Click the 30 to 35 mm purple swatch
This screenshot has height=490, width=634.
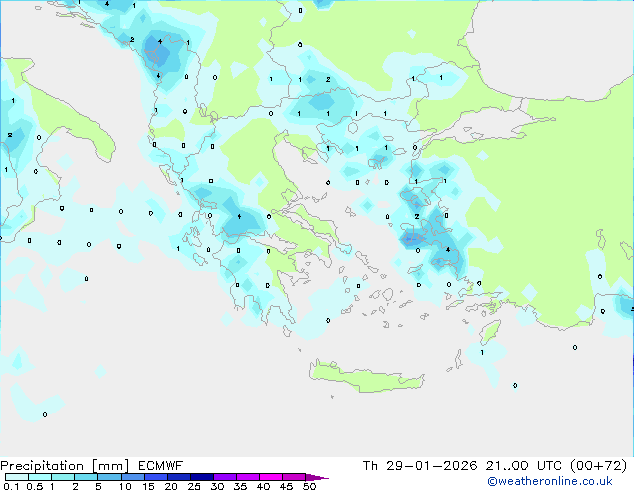click(225, 477)
